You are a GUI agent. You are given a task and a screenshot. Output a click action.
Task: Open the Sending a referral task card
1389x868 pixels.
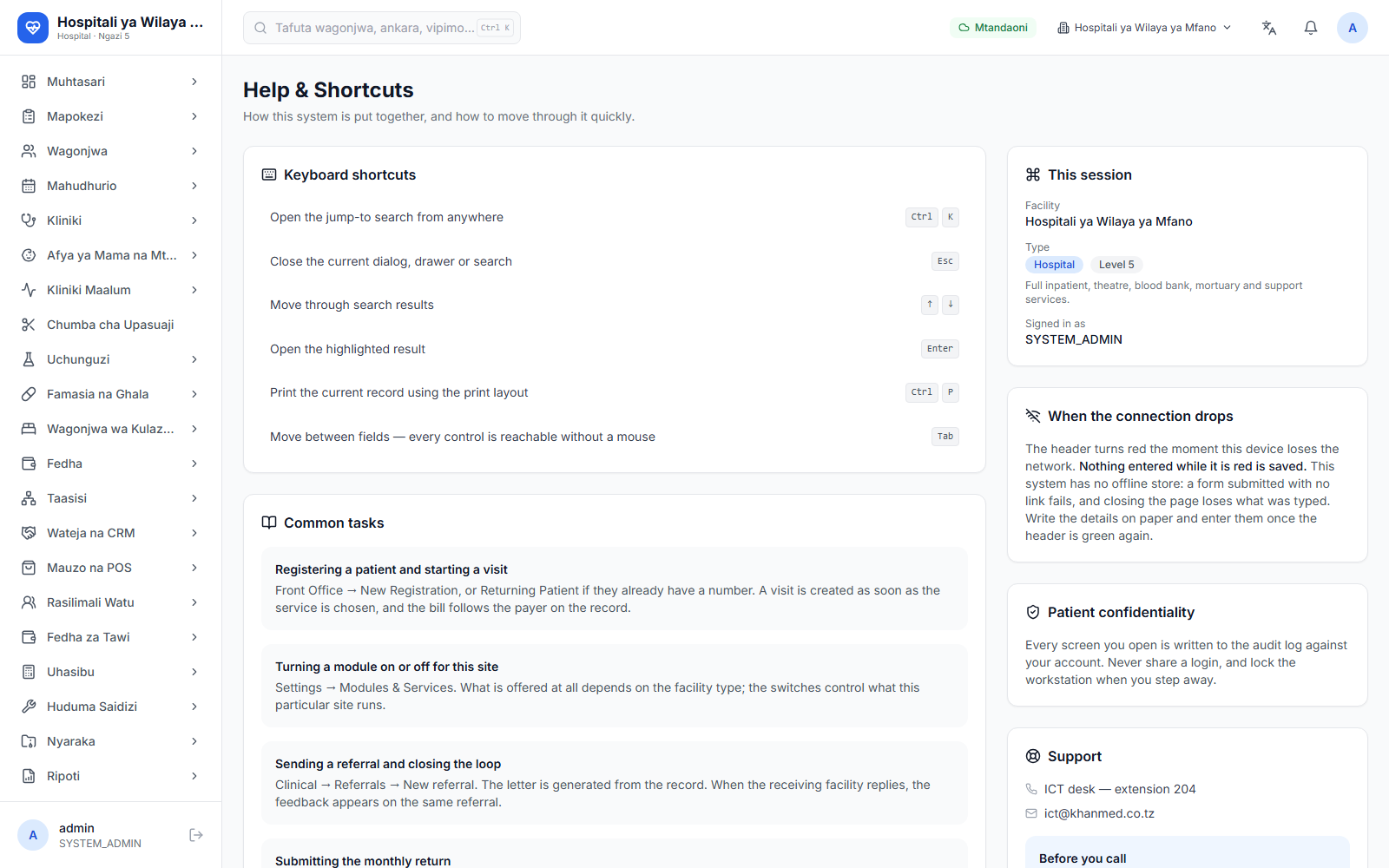[615, 783]
